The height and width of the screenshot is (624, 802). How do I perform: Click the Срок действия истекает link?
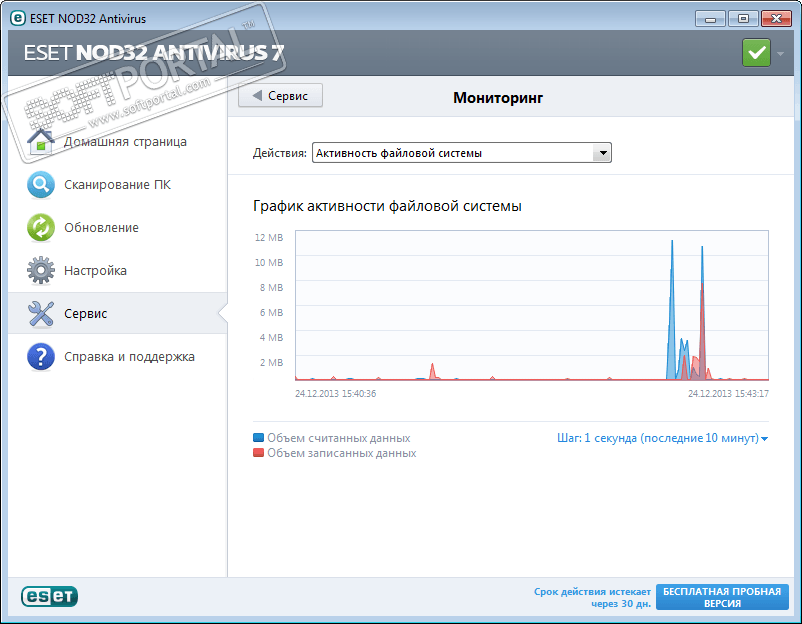click(592, 597)
